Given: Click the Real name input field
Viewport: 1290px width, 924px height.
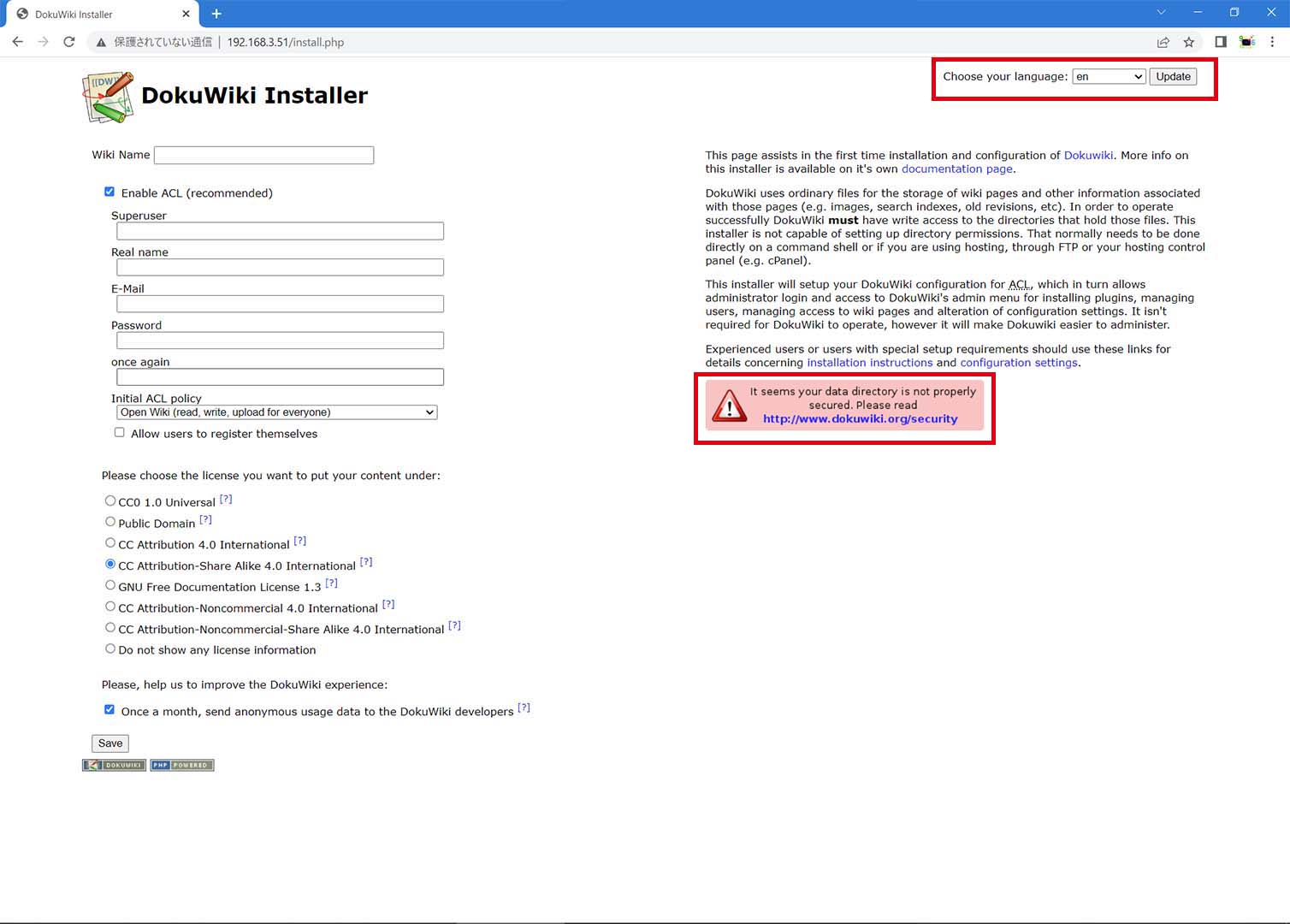Looking at the screenshot, I should [280, 268].
